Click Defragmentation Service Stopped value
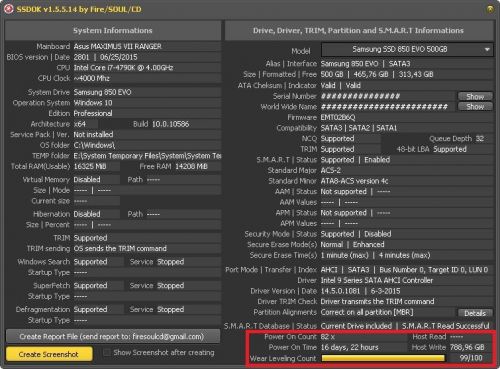 tap(170, 310)
